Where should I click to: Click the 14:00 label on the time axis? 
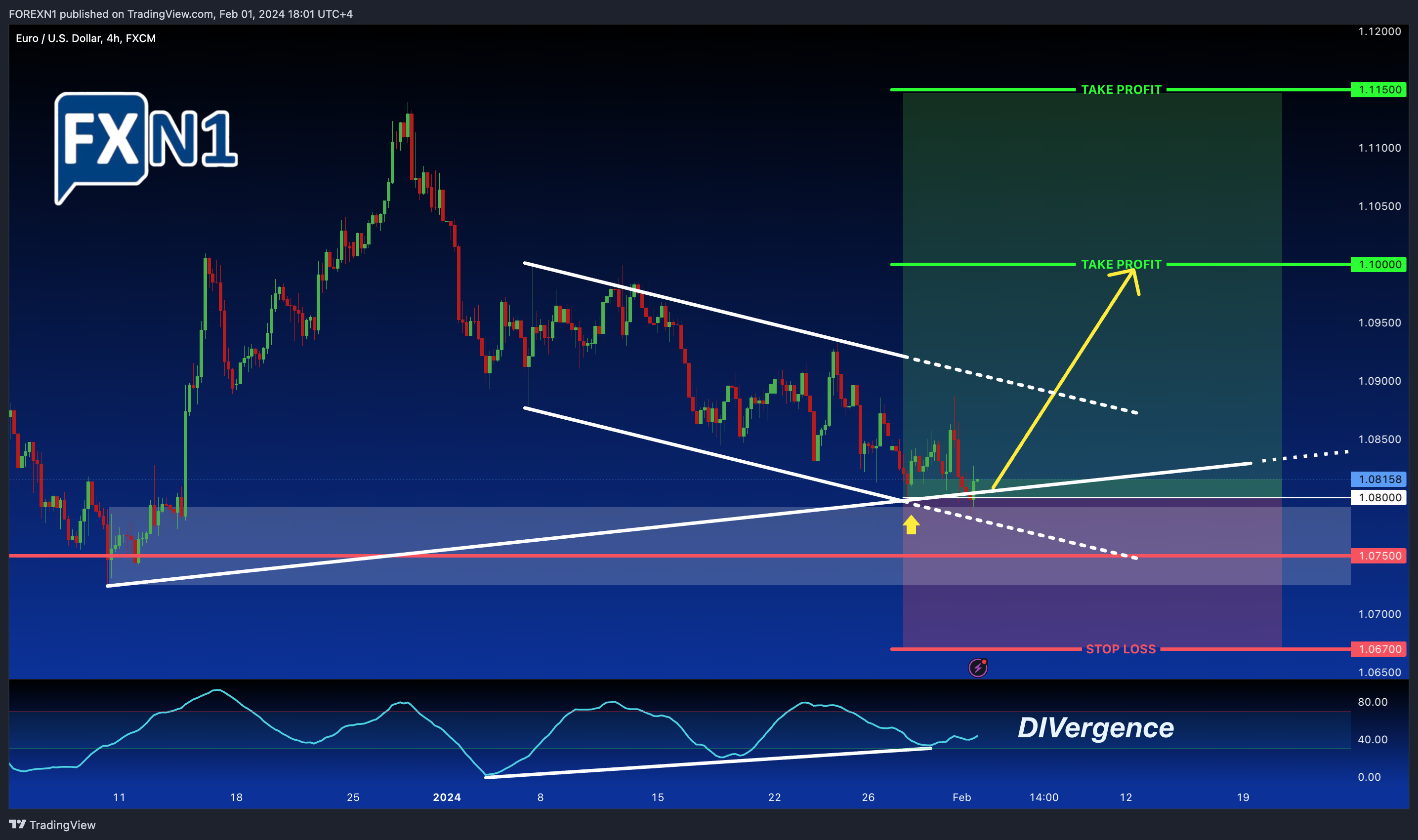1043,797
